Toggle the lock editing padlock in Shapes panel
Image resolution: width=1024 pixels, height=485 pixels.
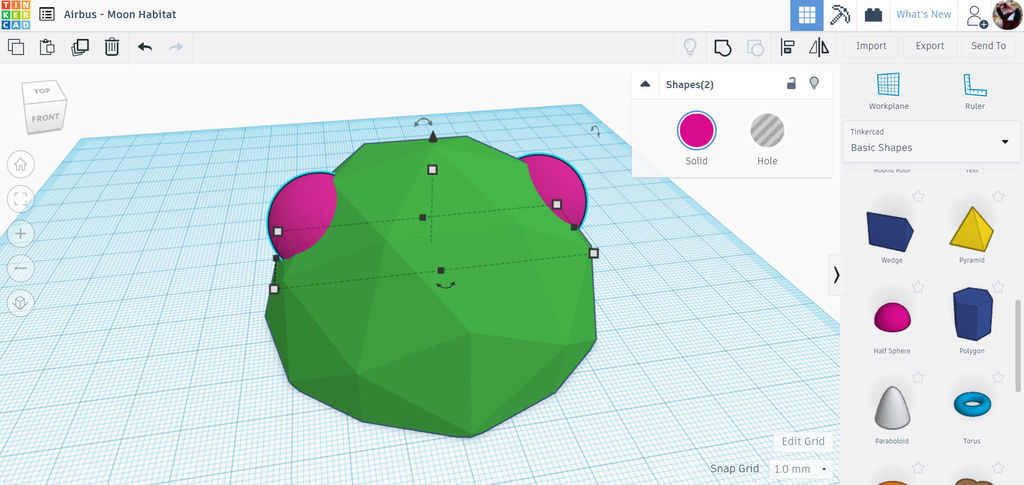(791, 84)
